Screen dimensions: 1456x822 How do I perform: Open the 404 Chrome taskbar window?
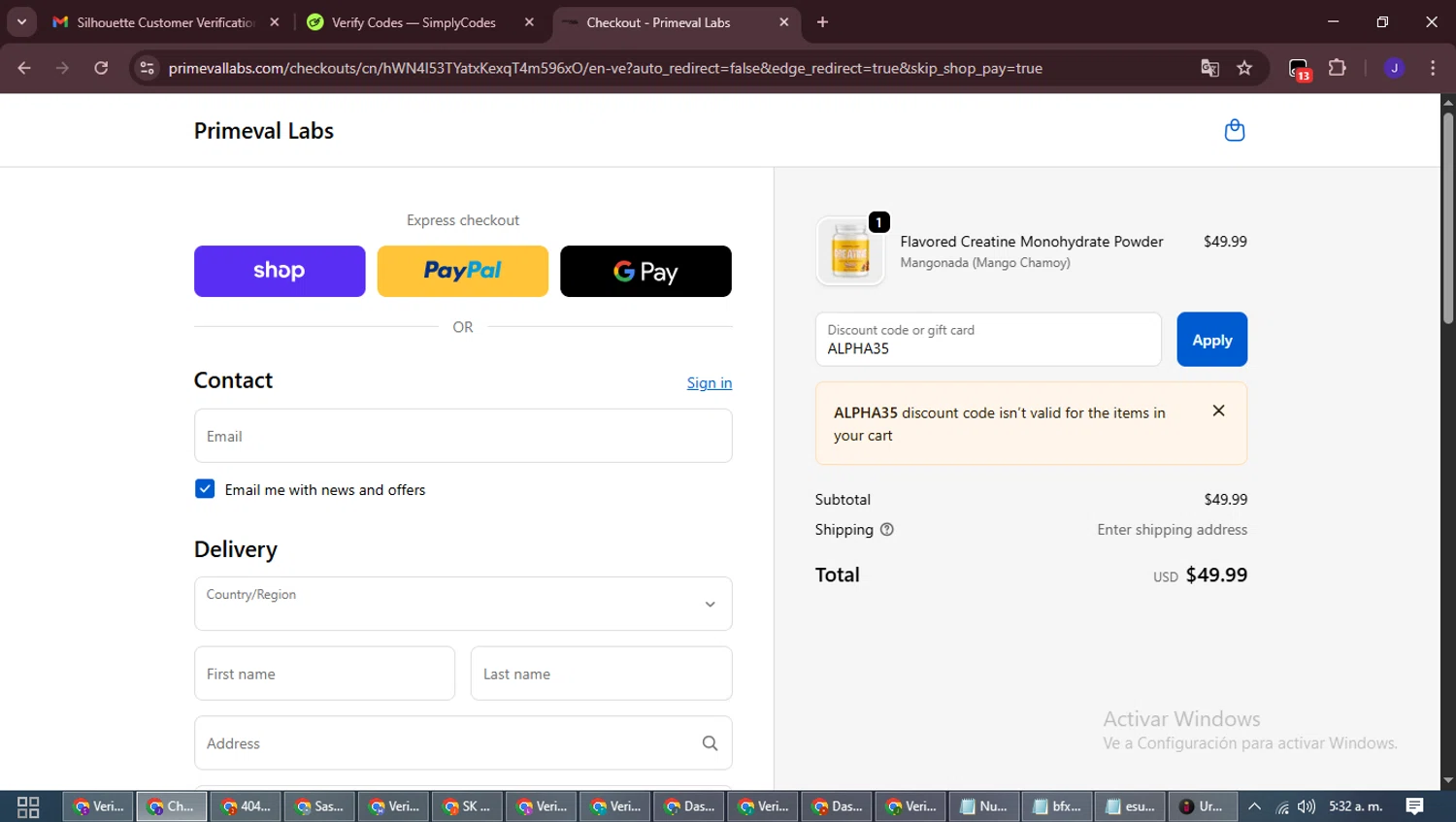247,806
